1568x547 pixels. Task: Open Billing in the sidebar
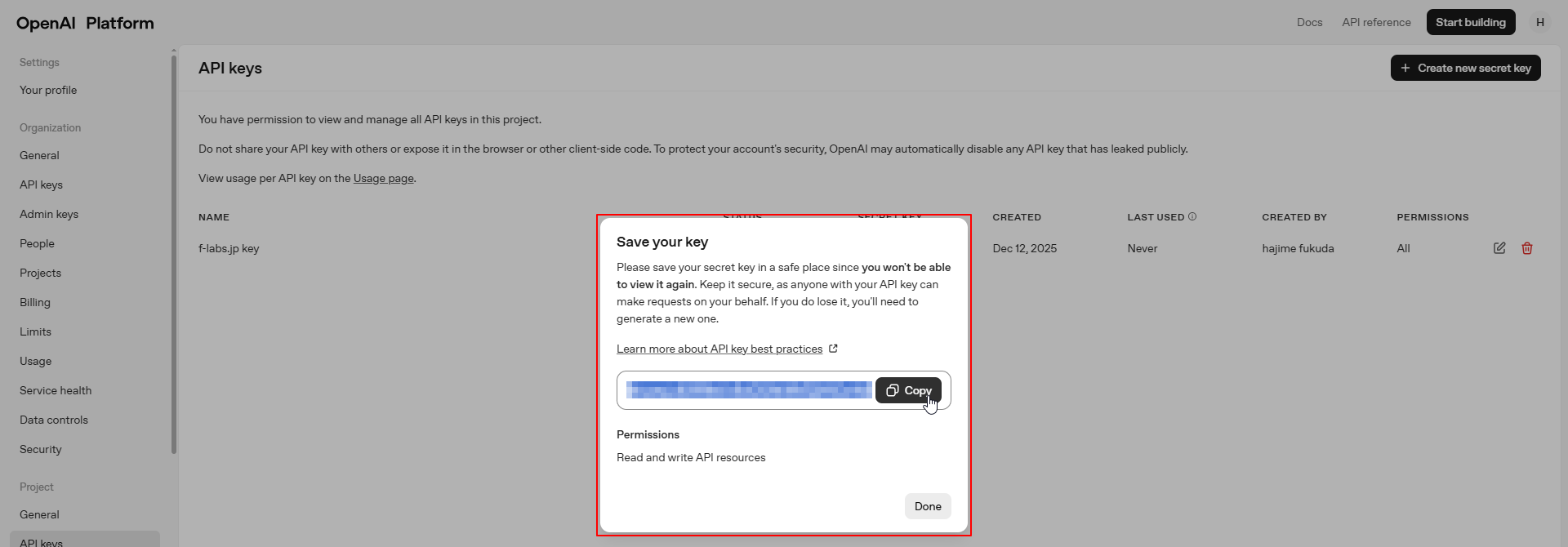pos(35,302)
